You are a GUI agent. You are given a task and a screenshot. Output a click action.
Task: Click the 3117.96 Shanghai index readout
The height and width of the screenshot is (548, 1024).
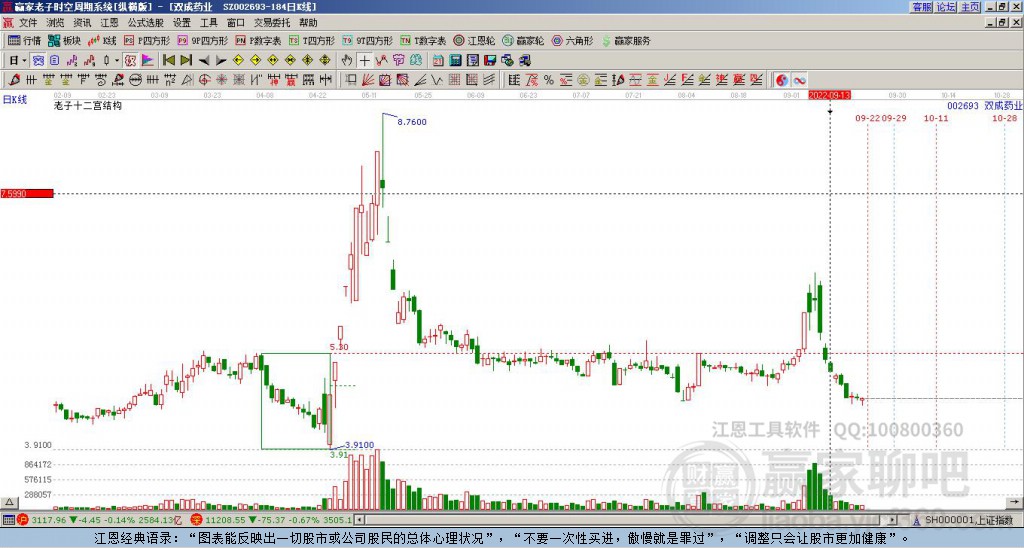click(49, 520)
